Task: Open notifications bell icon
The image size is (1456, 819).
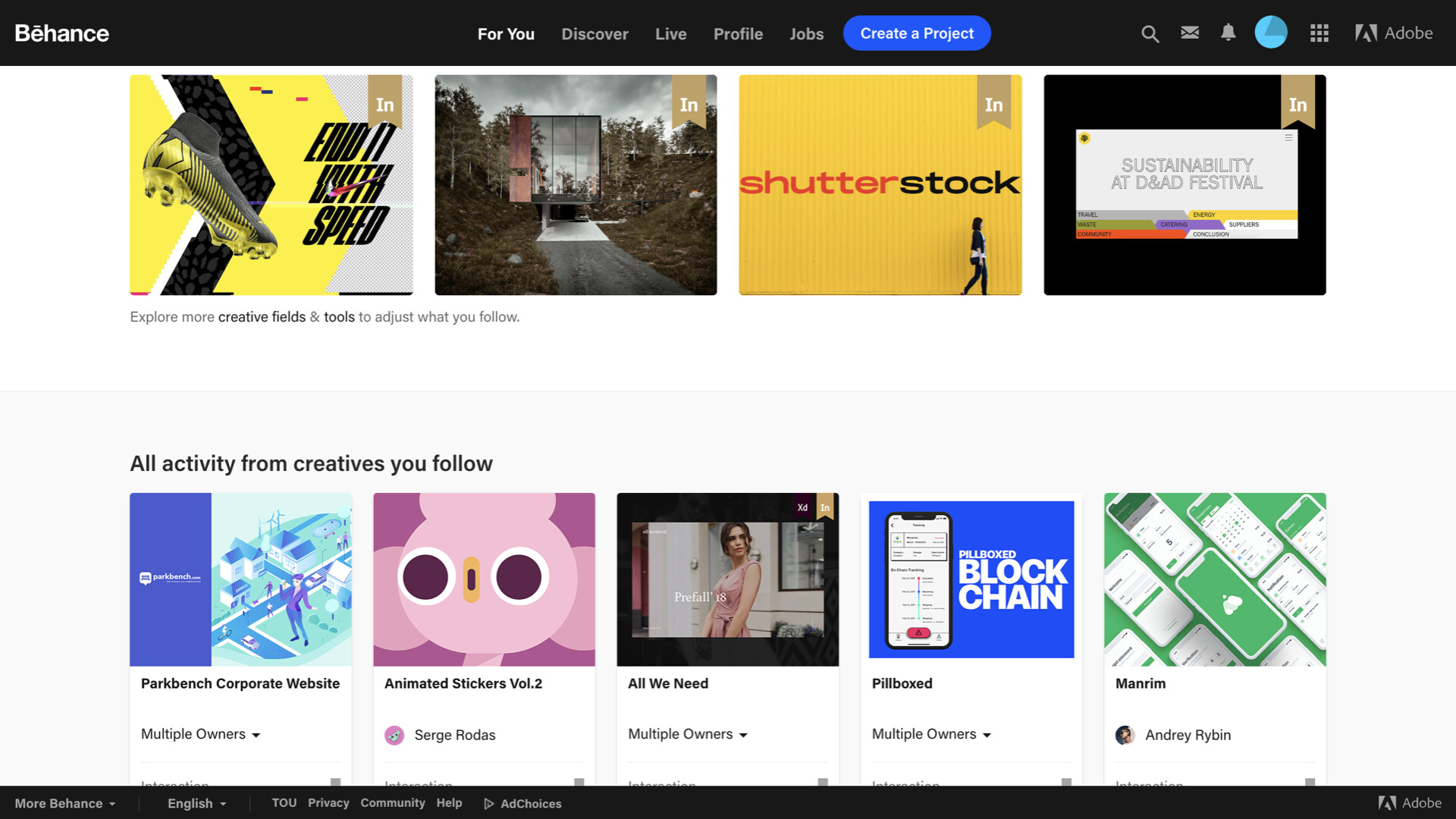Action: pyautogui.click(x=1228, y=33)
